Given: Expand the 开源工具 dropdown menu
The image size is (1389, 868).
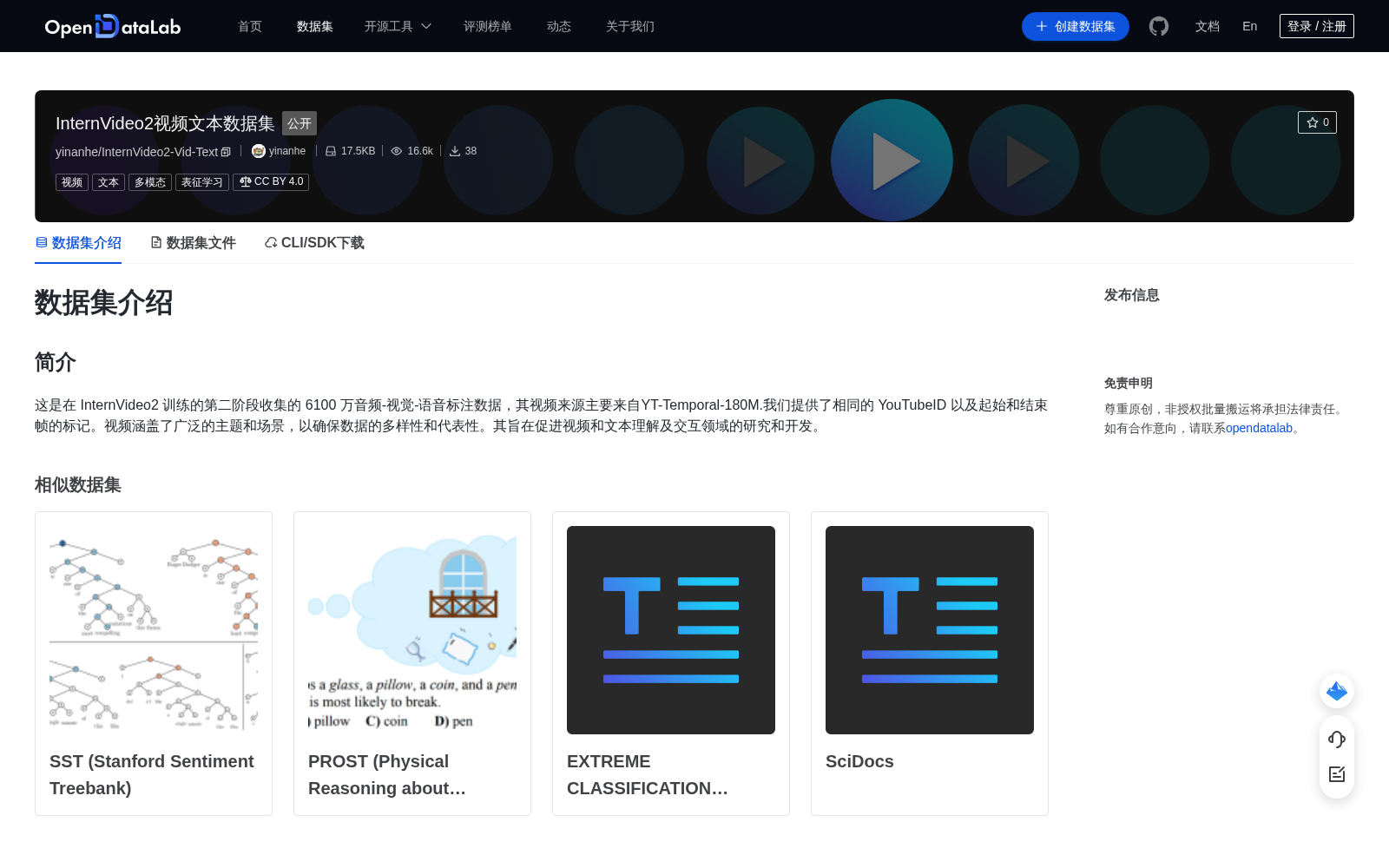Looking at the screenshot, I should point(398,26).
